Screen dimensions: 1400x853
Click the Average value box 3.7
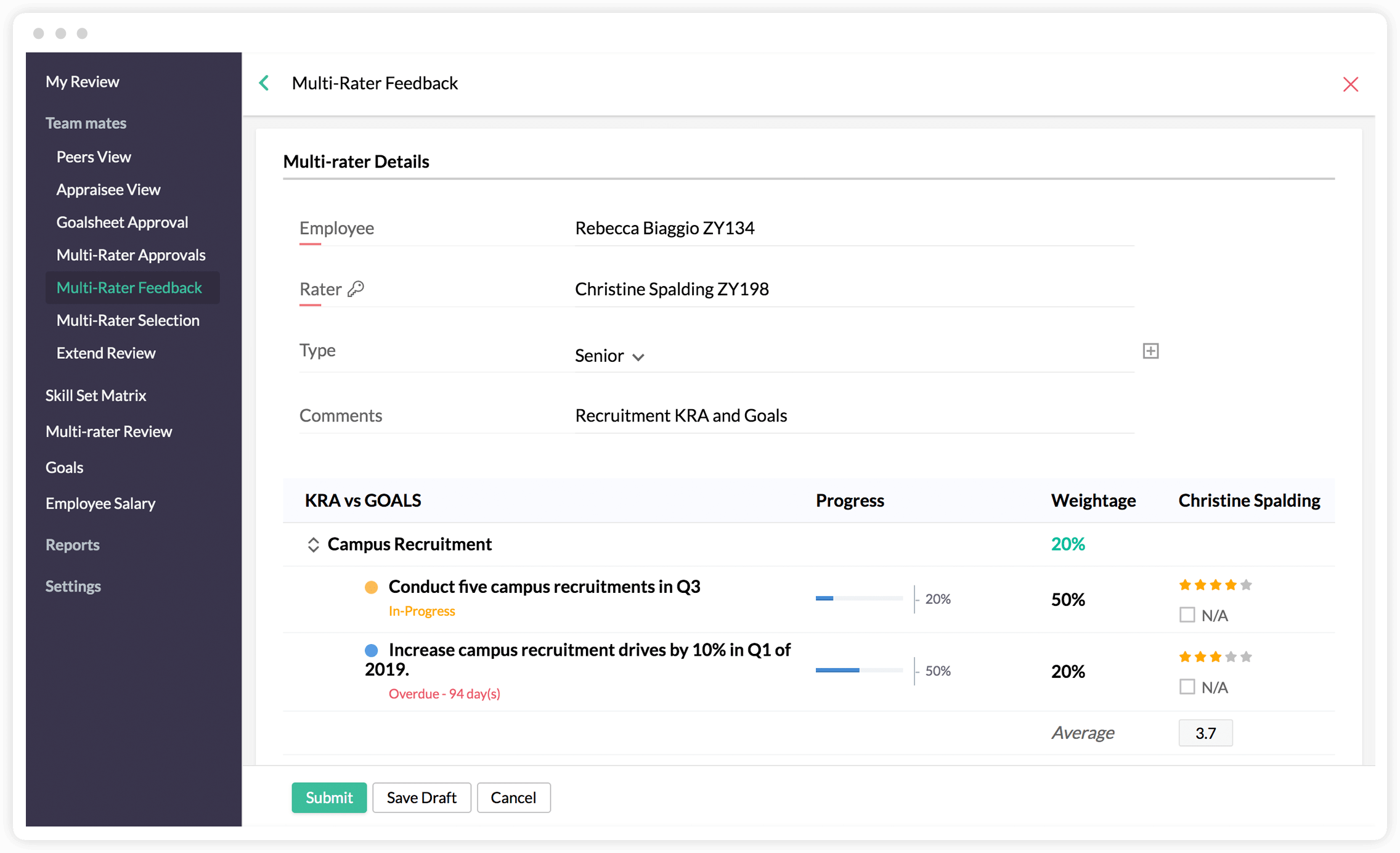1205,733
